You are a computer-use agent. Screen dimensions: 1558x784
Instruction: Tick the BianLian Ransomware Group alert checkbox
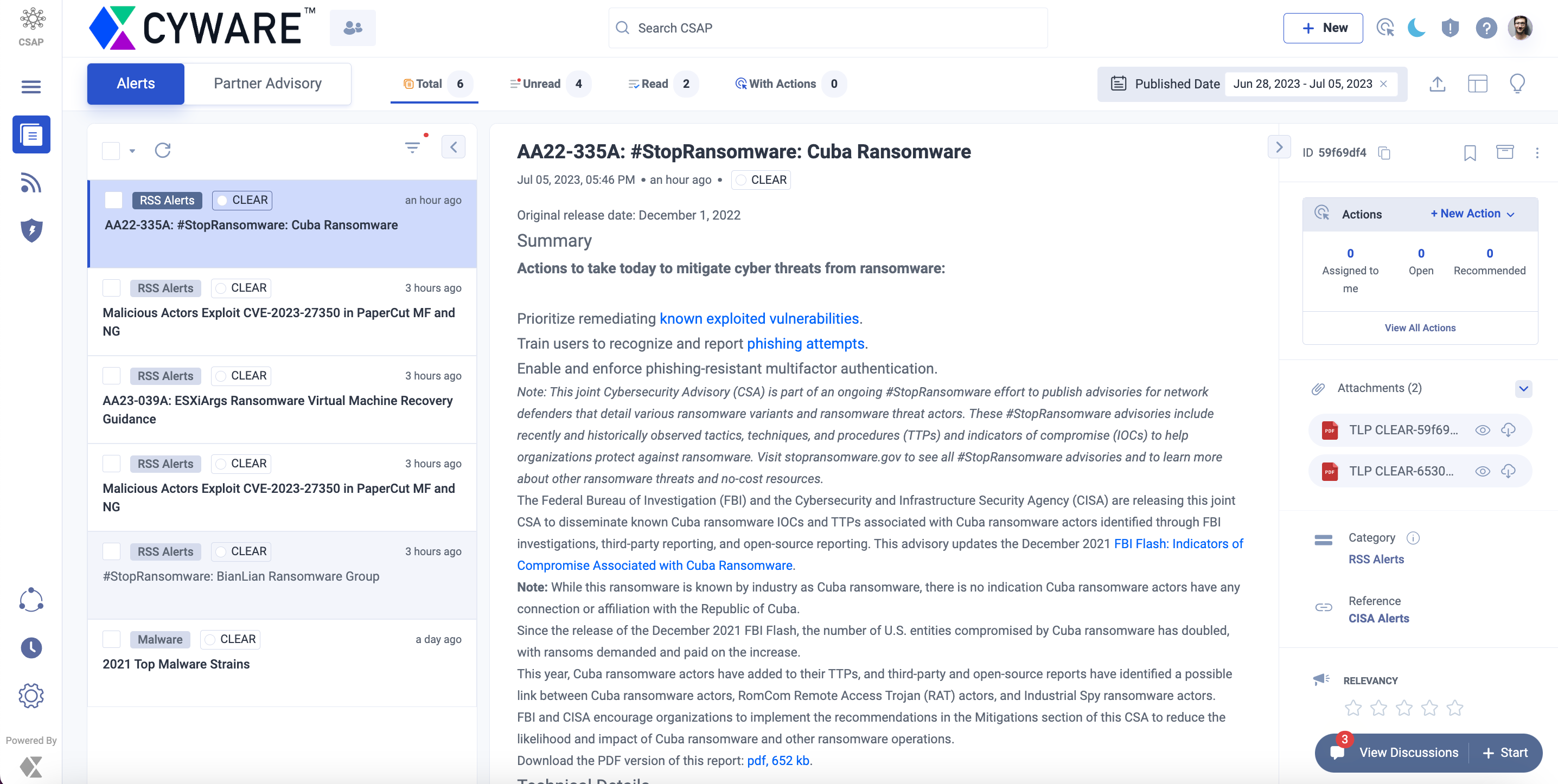111,551
